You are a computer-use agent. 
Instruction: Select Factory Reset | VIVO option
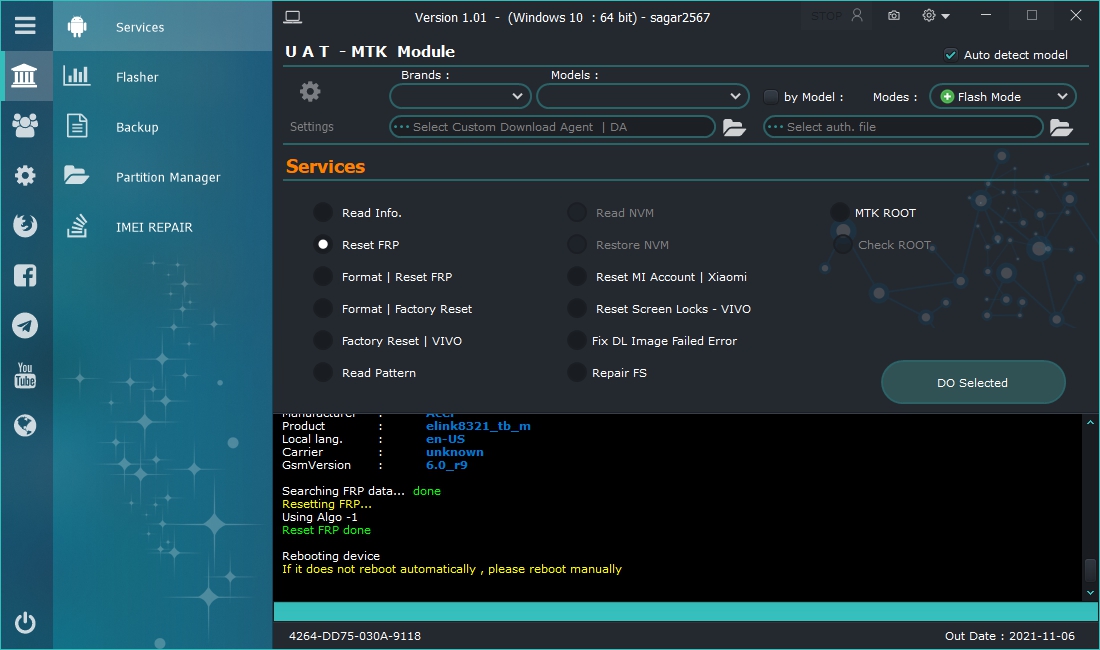323,341
